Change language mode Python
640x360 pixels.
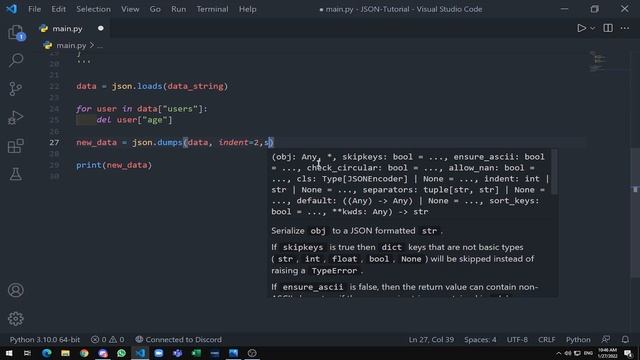point(578,340)
